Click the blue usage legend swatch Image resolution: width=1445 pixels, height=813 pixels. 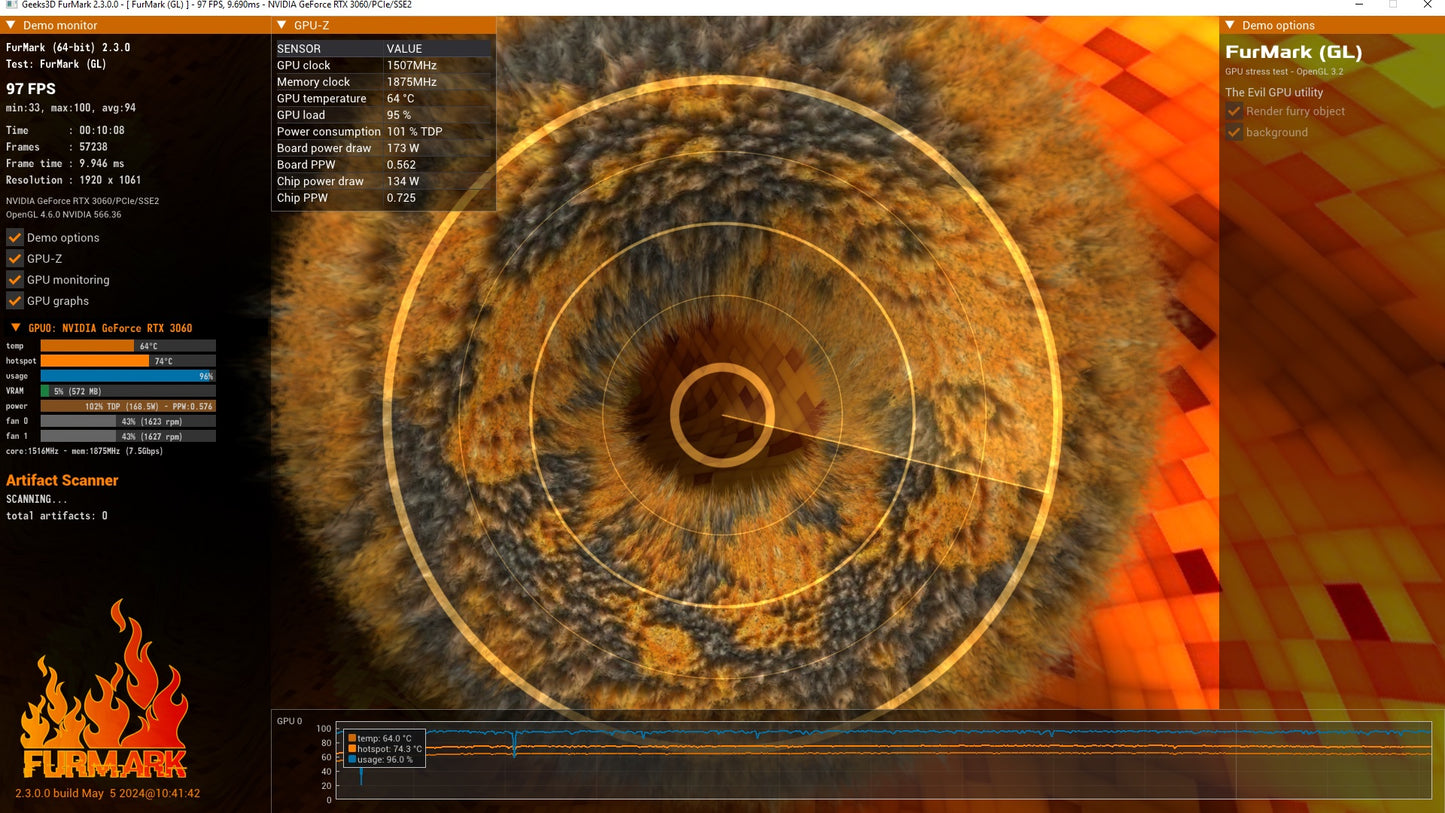[x=352, y=760]
